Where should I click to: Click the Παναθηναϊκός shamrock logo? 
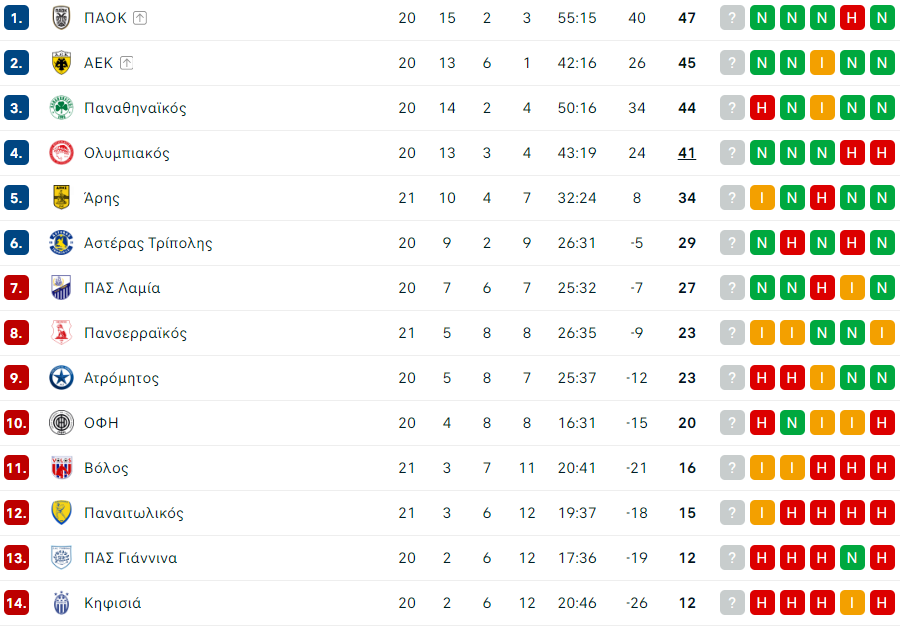[61, 108]
